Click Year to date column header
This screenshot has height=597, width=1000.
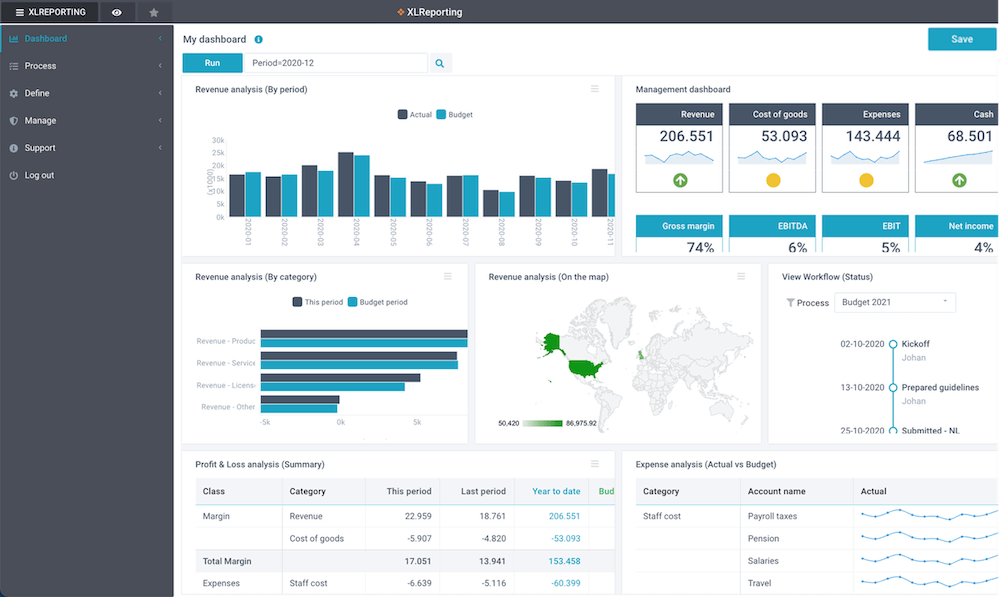coord(556,492)
